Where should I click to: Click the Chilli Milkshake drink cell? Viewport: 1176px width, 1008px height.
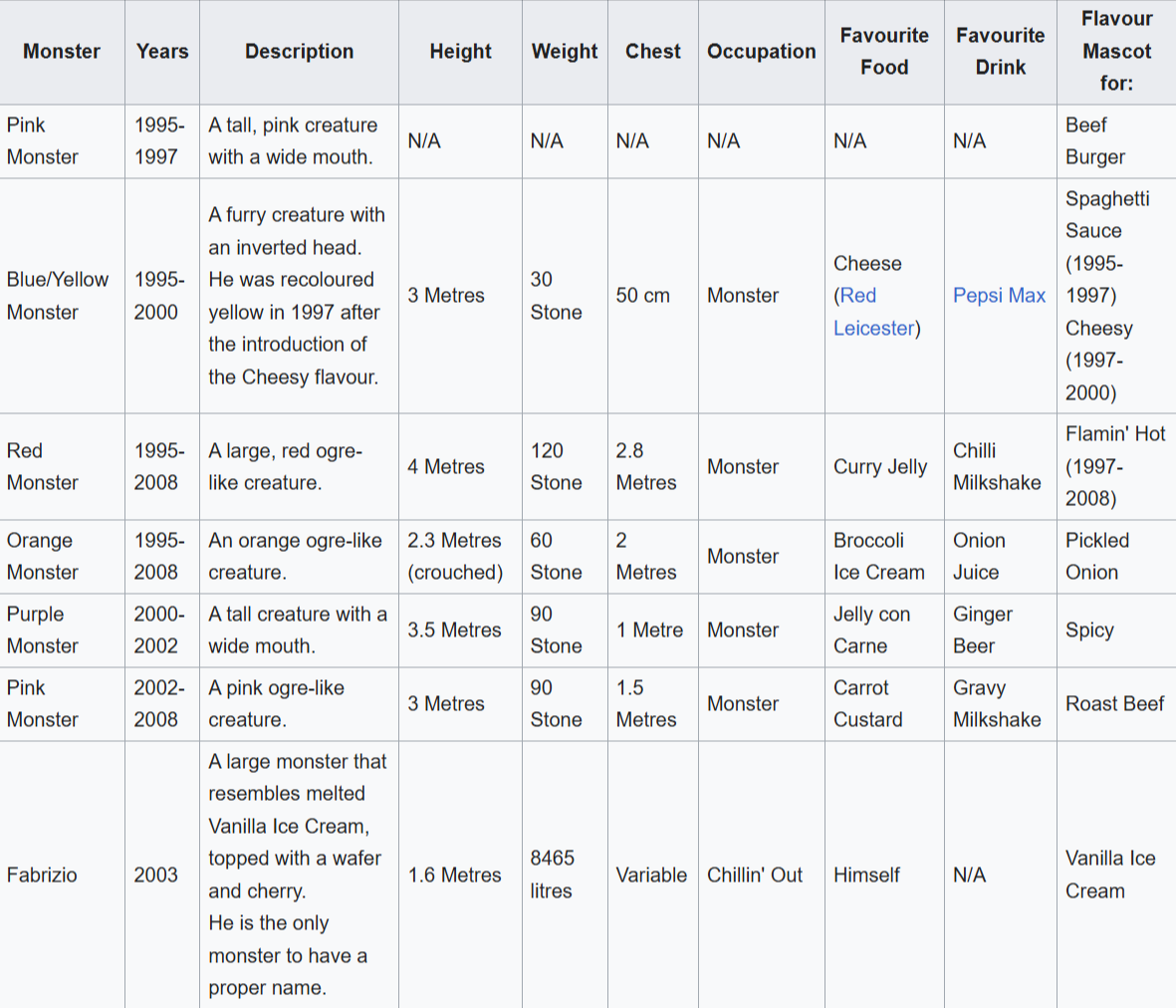(x=1001, y=466)
